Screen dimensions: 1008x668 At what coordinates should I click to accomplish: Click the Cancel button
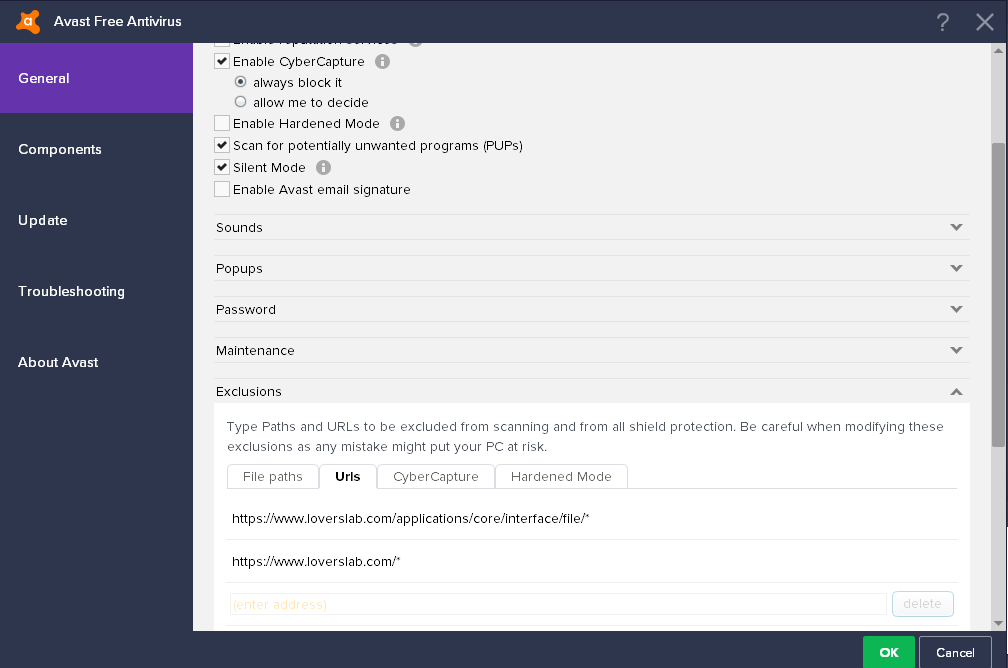(x=955, y=653)
